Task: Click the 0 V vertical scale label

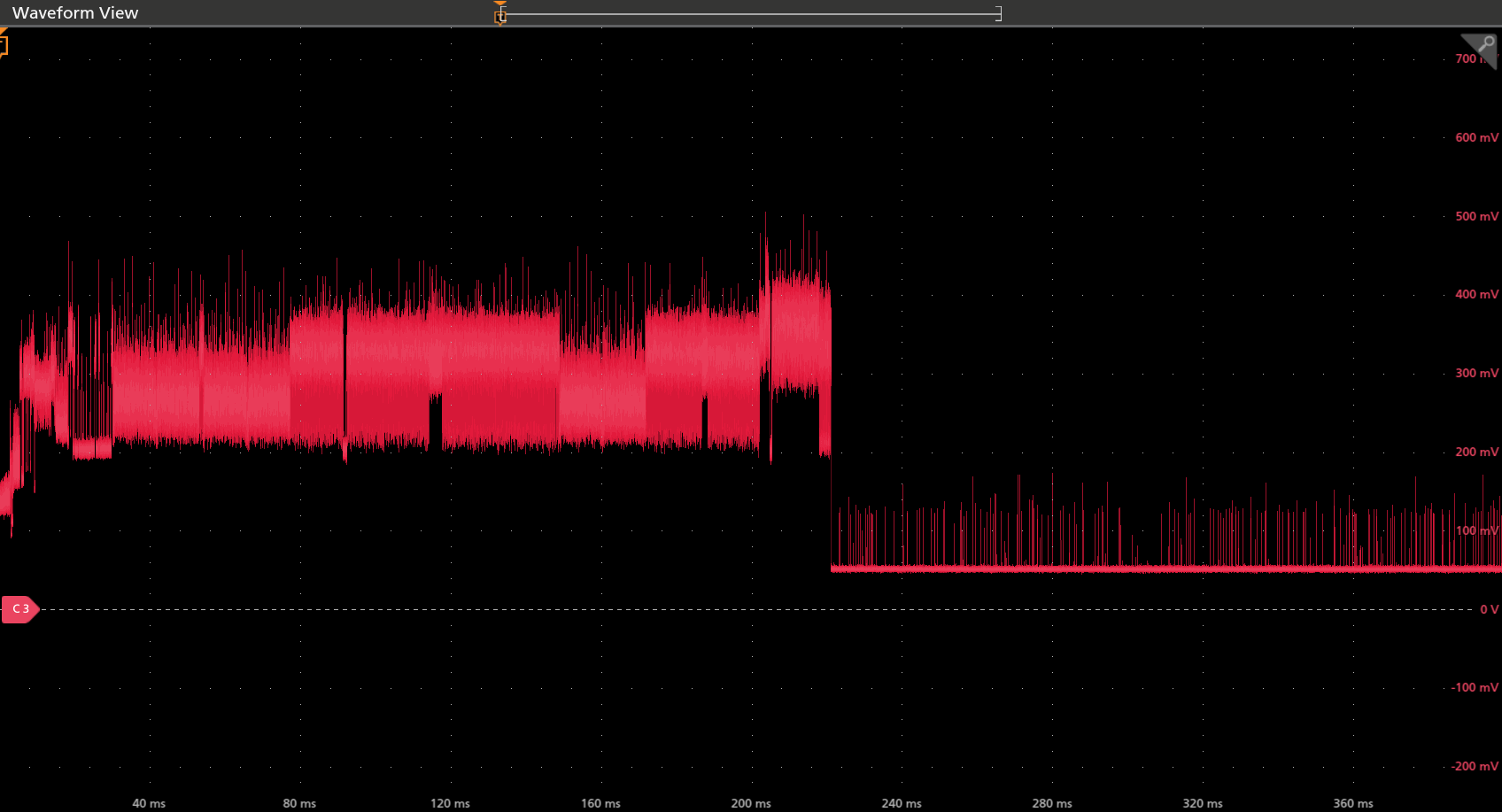Action: [x=1490, y=610]
